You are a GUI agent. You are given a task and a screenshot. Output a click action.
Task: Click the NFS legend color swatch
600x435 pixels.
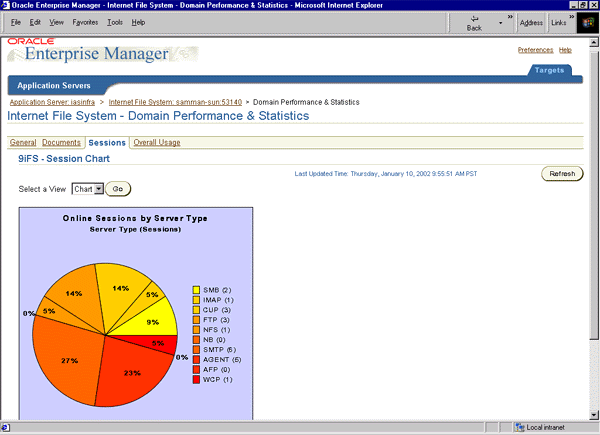196,330
